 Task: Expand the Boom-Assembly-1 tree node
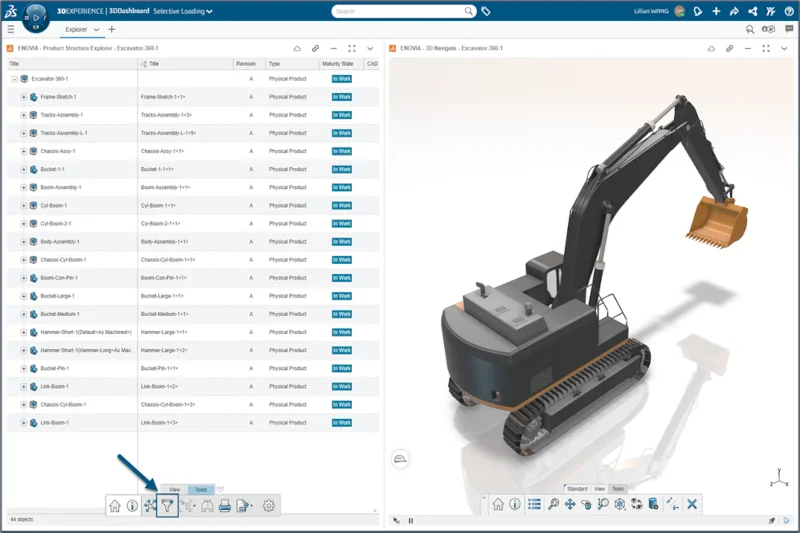click(x=24, y=187)
